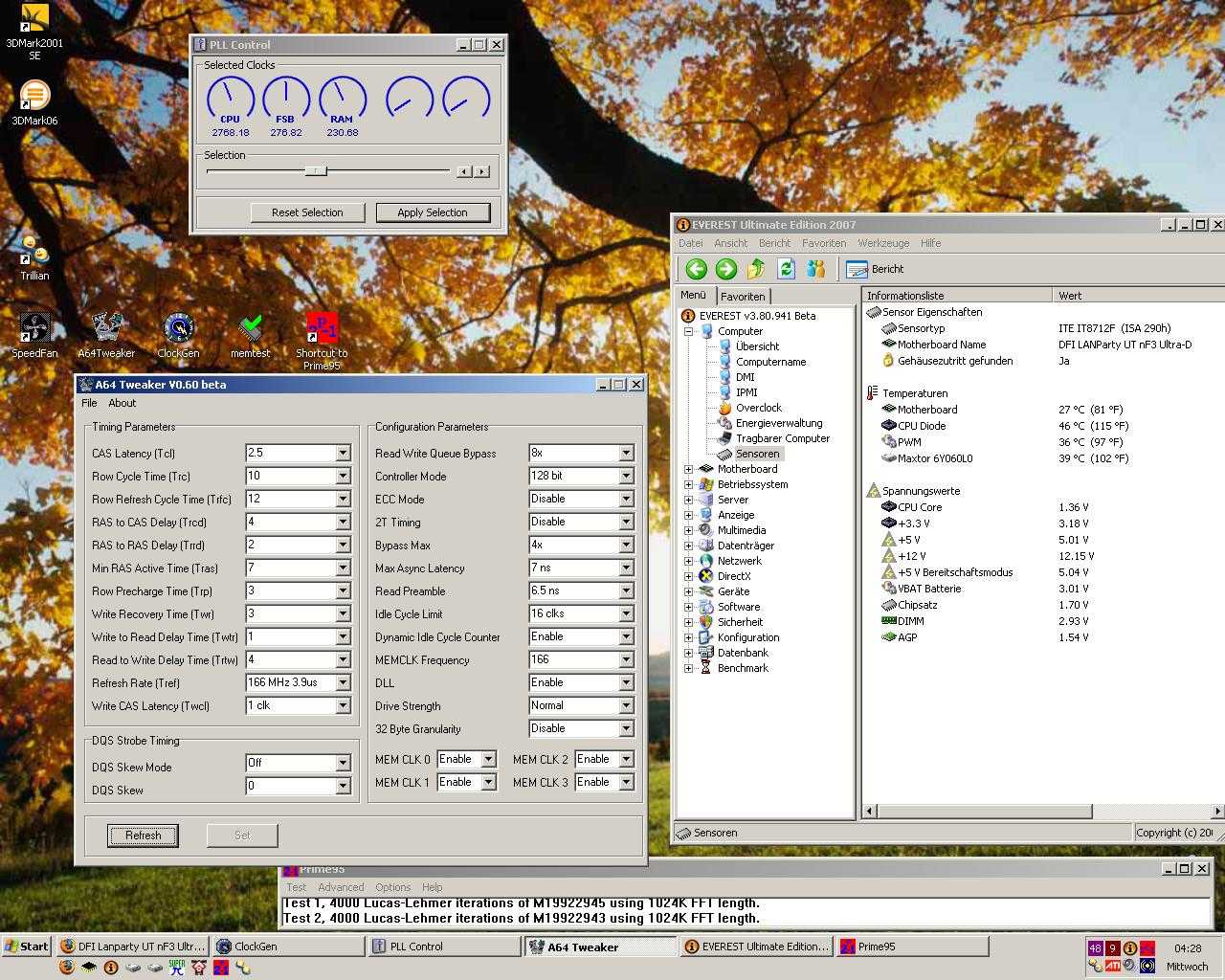Open the Options menu in Prime95
1225x980 pixels.
click(393, 887)
